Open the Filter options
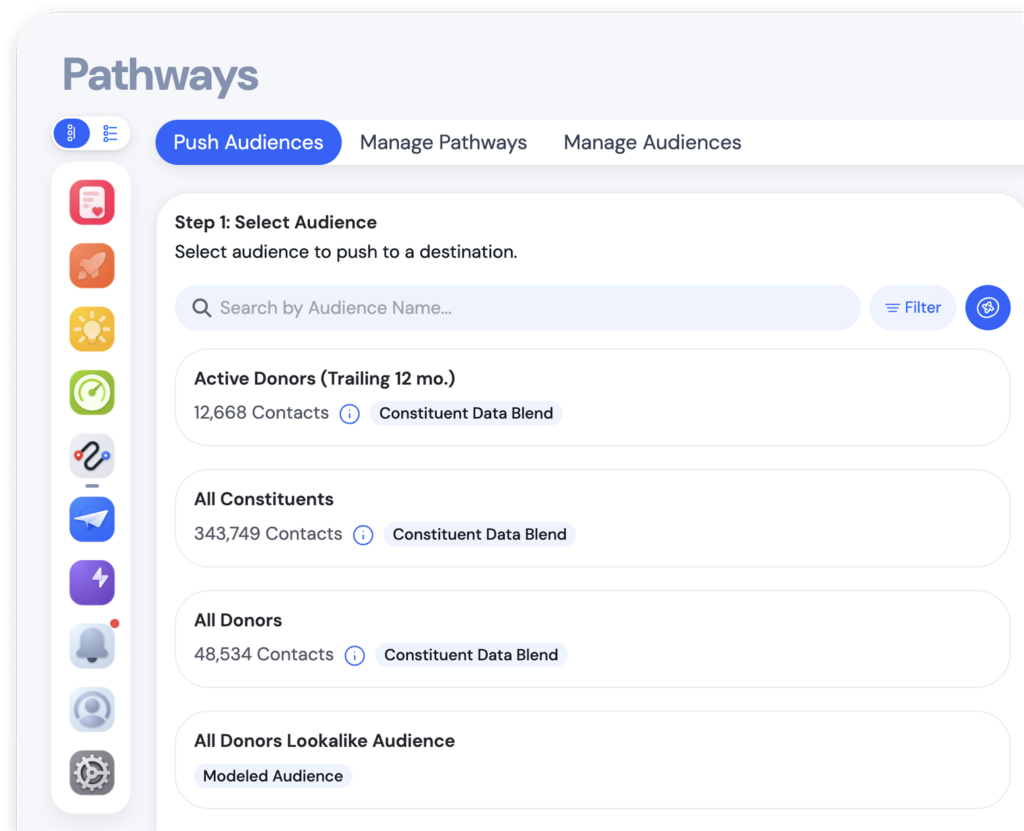 coord(913,308)
